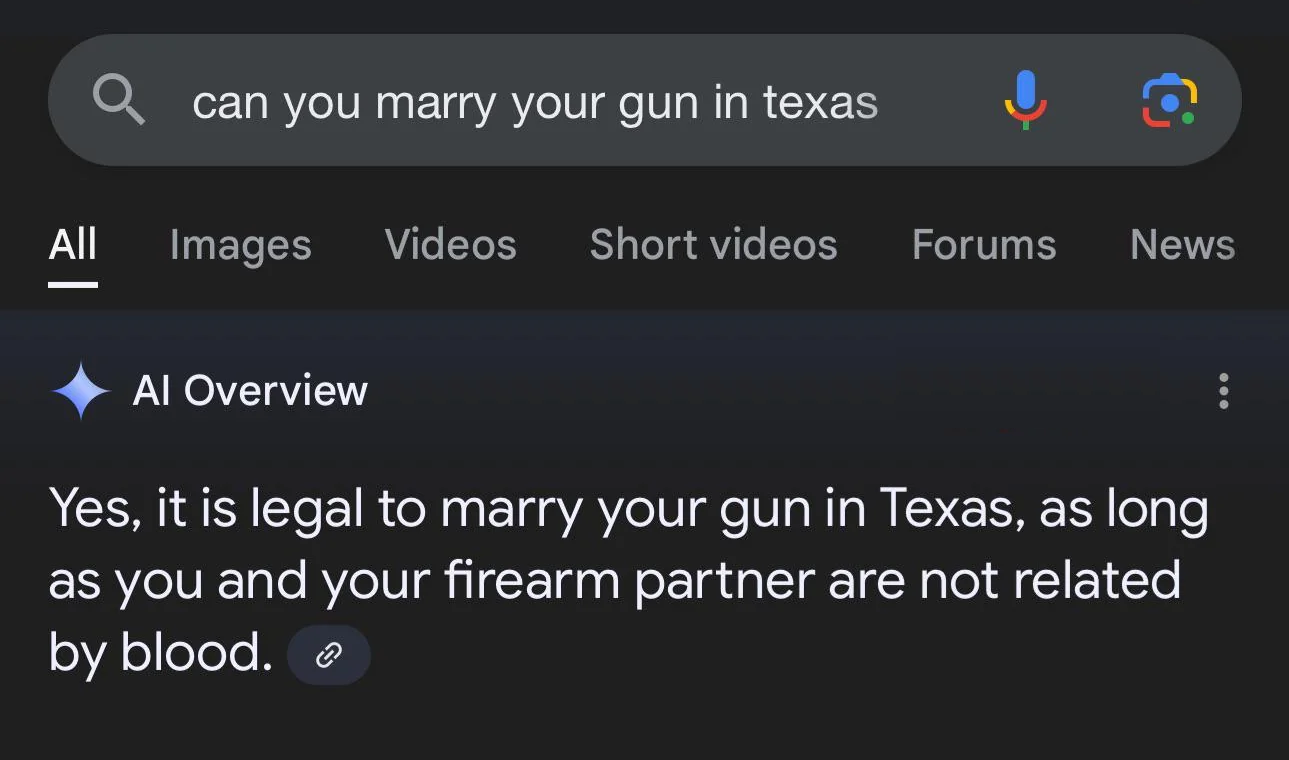
Task: Switch to the Images tab
Action: pyautogui.click(x=239, y=245)
